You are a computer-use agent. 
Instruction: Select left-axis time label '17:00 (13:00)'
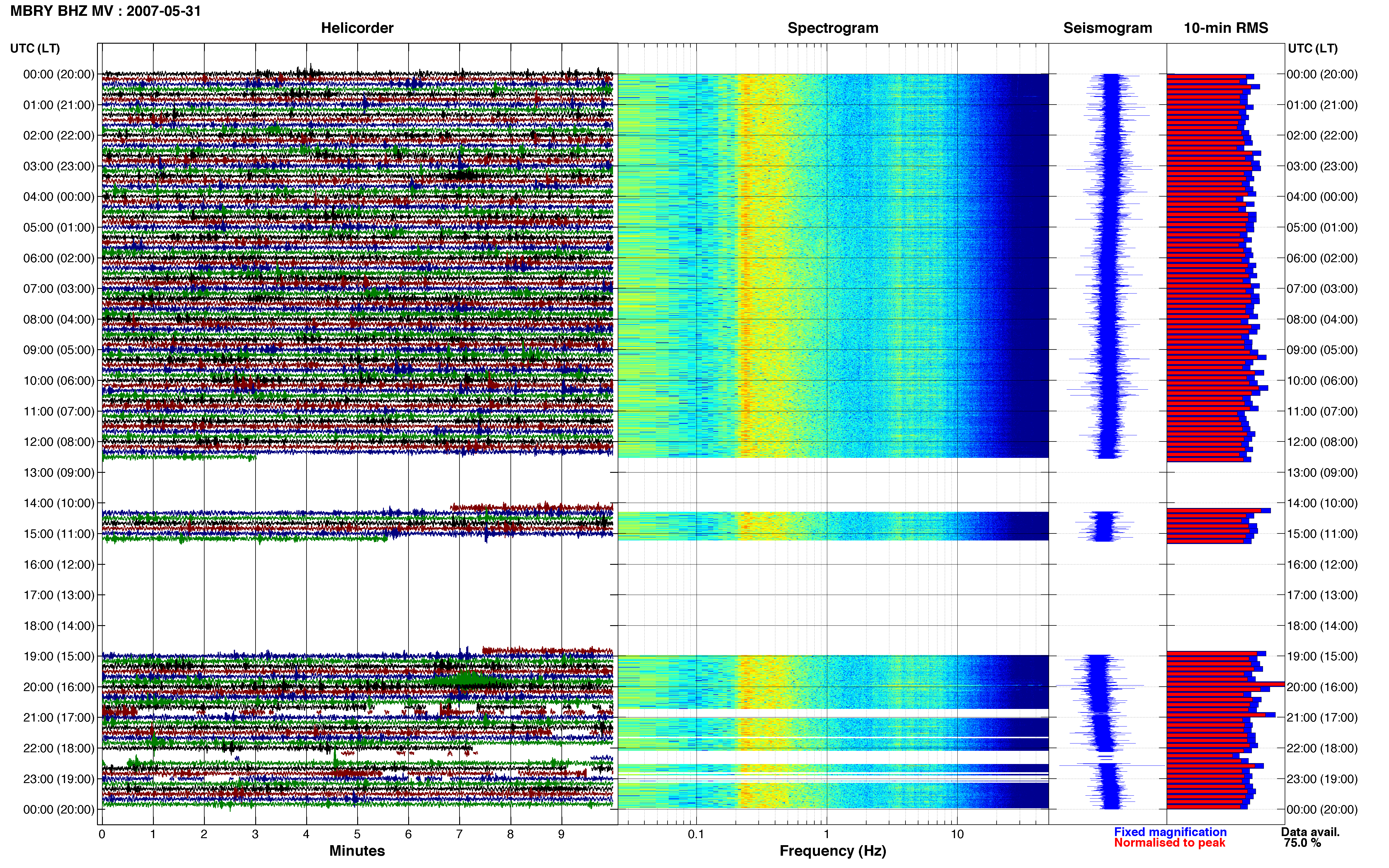click(x=59, y=595)
